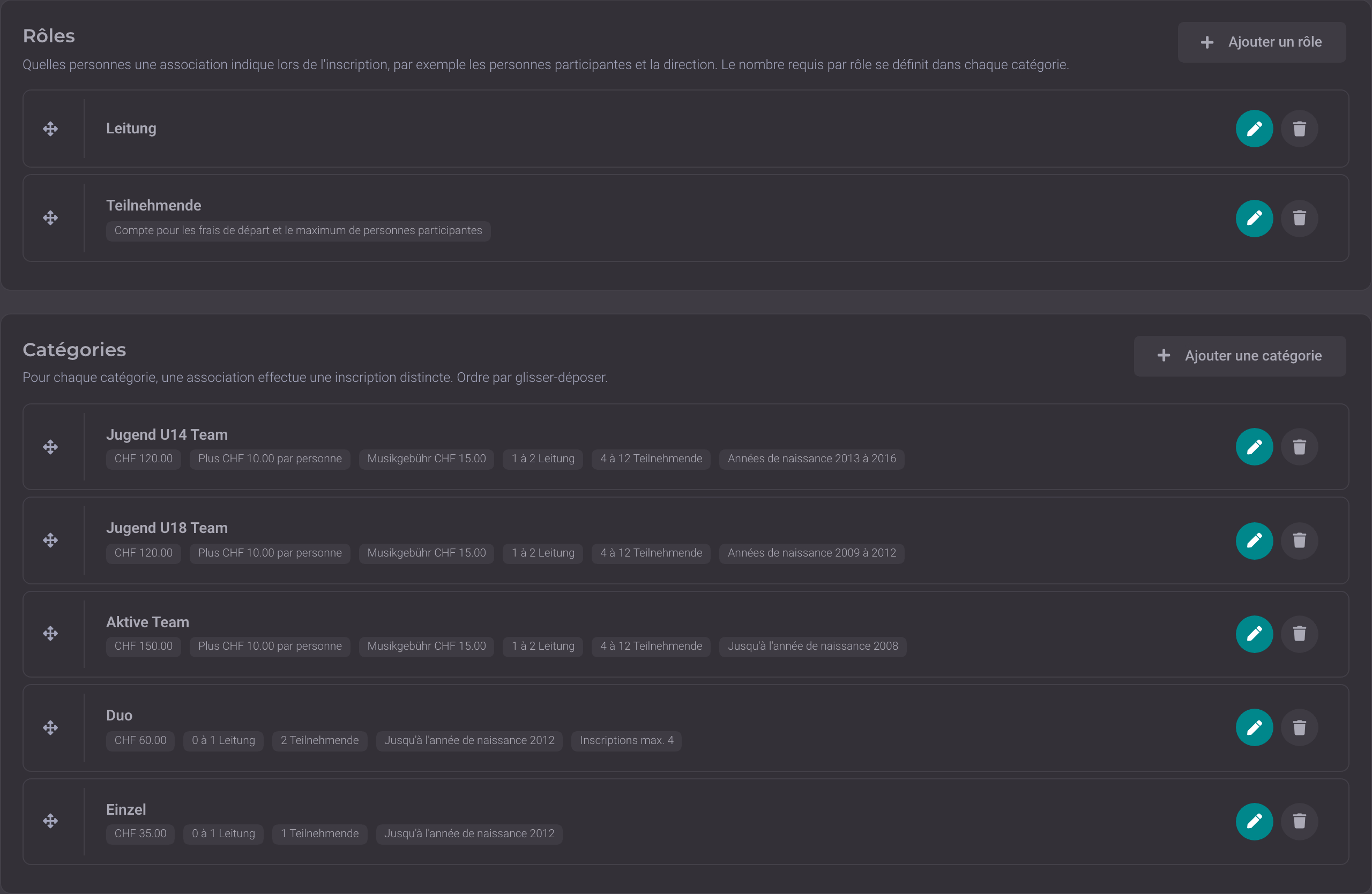Click Ajouter une catégorie button
The width and height of the screenshot is (1372, 894).
pyautogui.click(x=1240, y=356)
